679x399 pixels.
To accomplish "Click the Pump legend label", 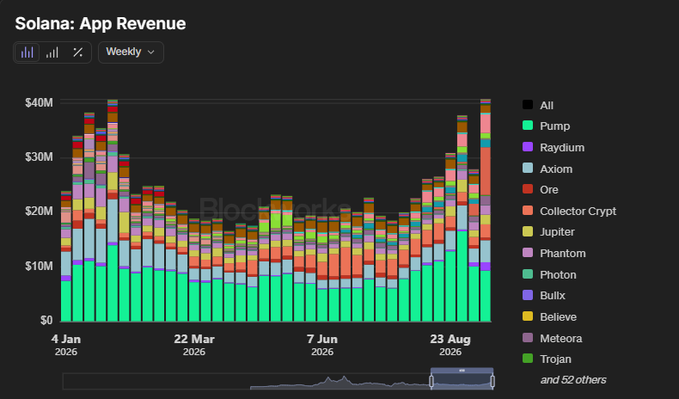I will (555, 126).
